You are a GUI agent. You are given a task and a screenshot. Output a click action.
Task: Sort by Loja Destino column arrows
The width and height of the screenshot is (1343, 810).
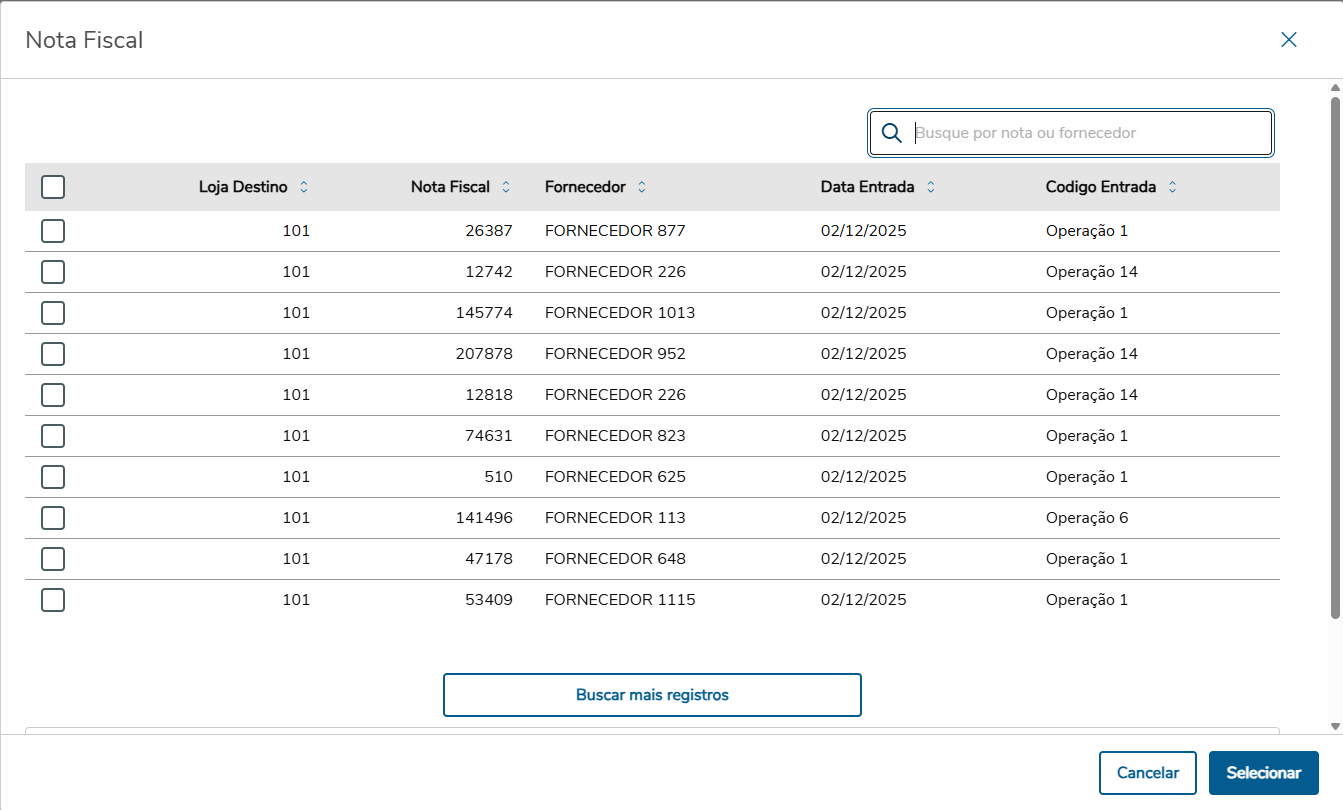304,187
